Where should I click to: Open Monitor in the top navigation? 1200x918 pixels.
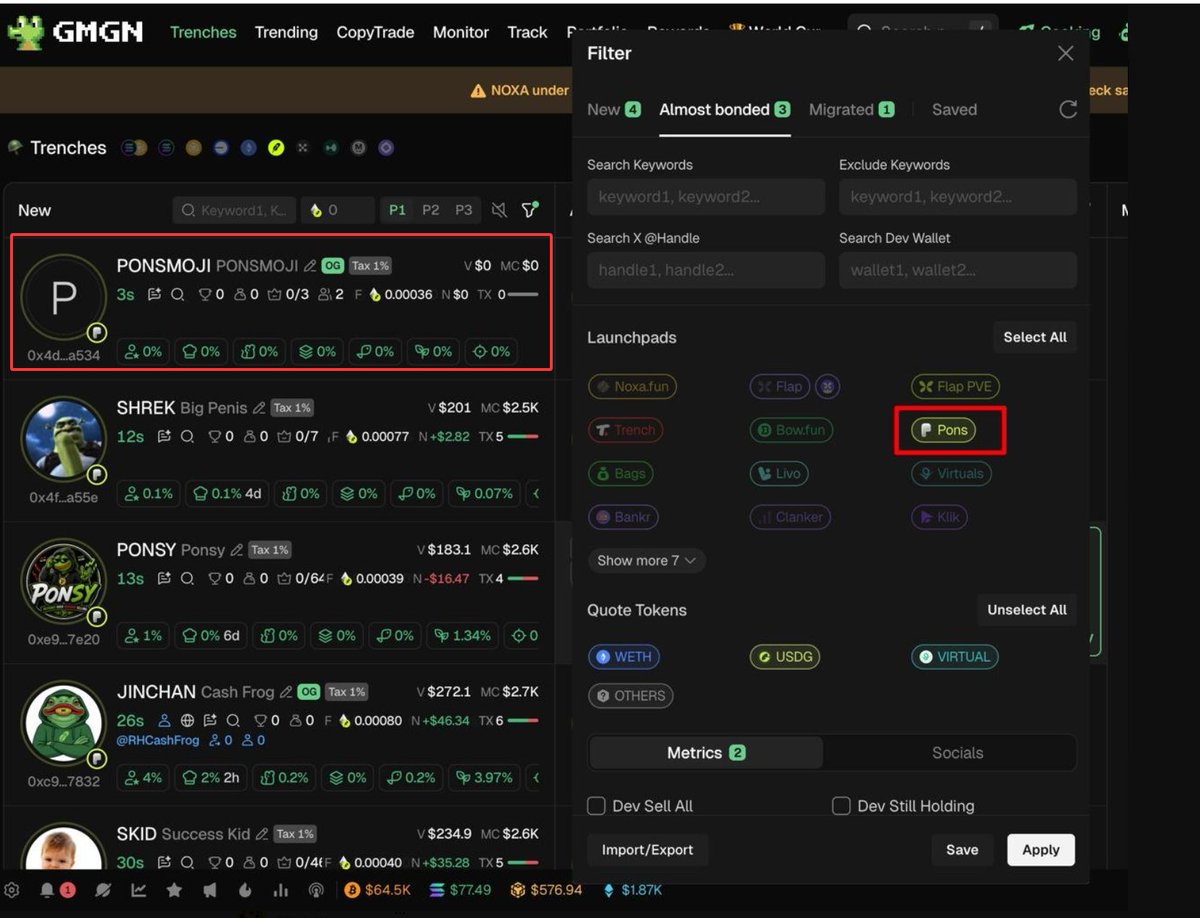pyautogui.click(x=461, y=32)
